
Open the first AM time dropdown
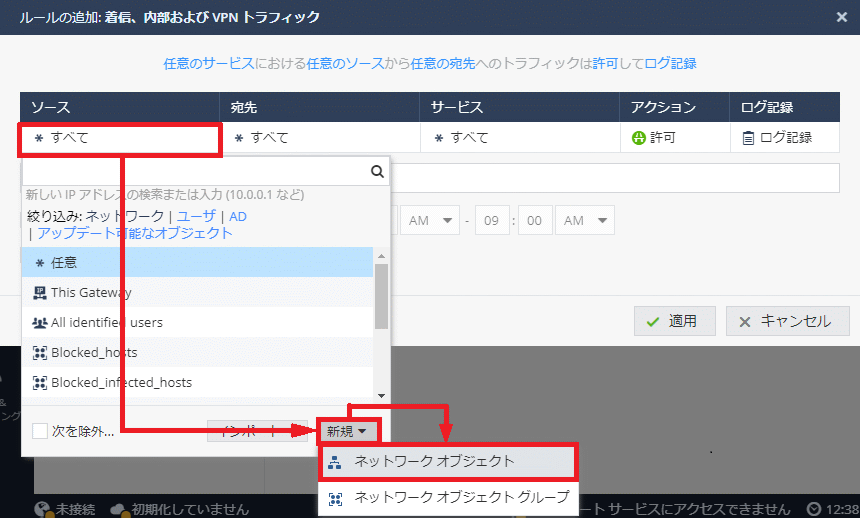[430, 221]
